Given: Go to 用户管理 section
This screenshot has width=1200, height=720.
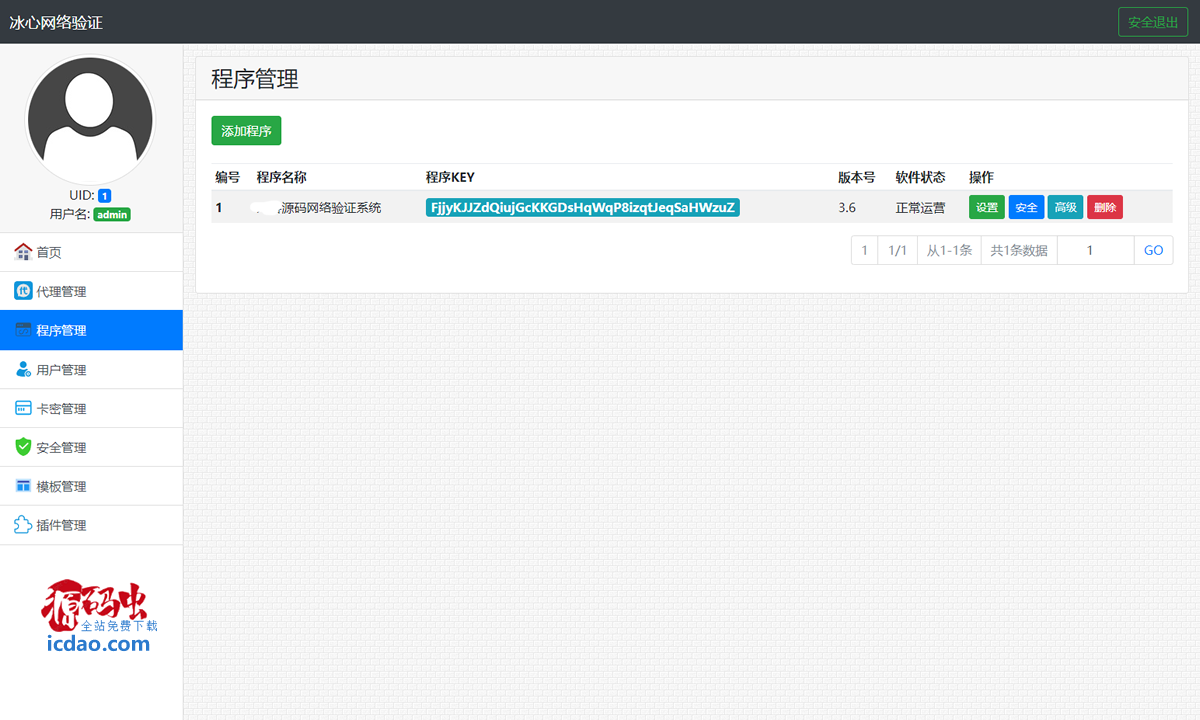Looking at the screenshot, I should pos(91,369).
